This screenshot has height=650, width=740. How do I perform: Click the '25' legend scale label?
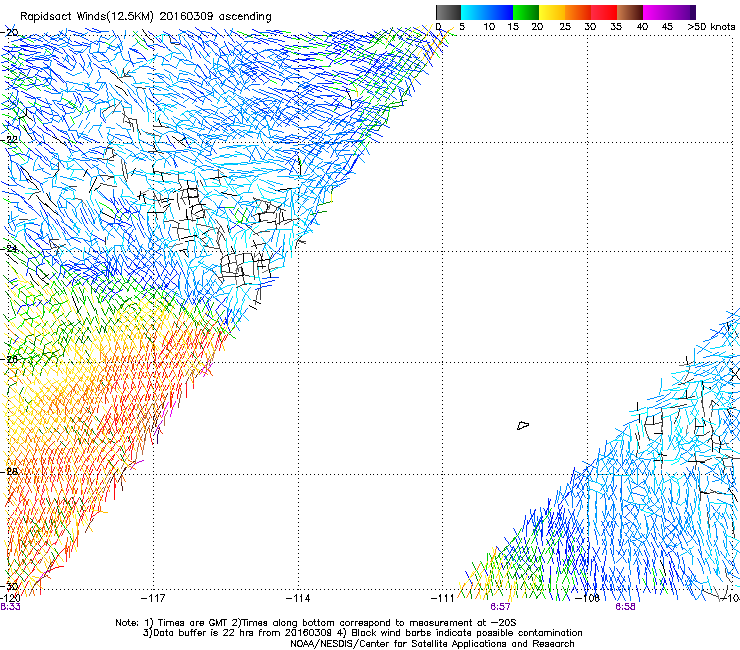[x=564, y=26]
